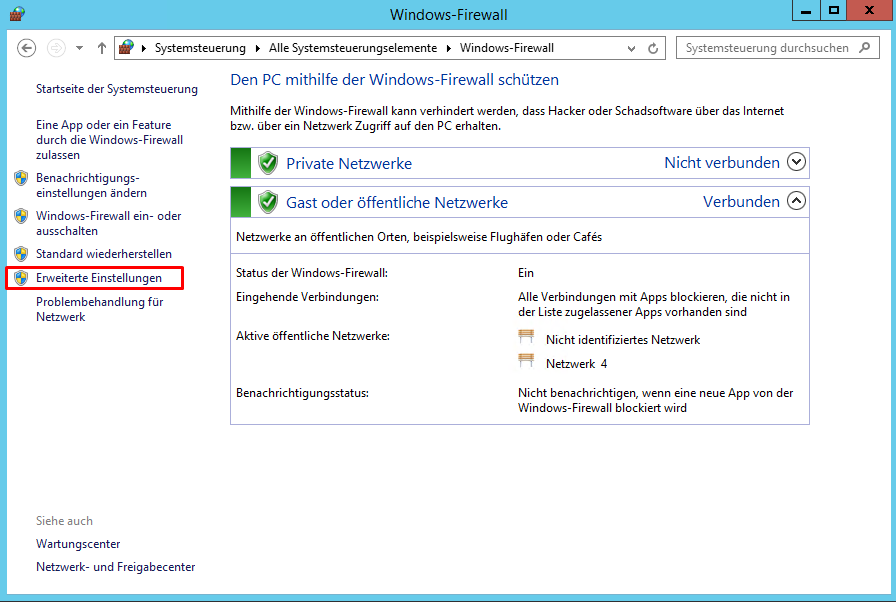Click the back navigation arrow
The image size is (896, 602).
point(25,47)
